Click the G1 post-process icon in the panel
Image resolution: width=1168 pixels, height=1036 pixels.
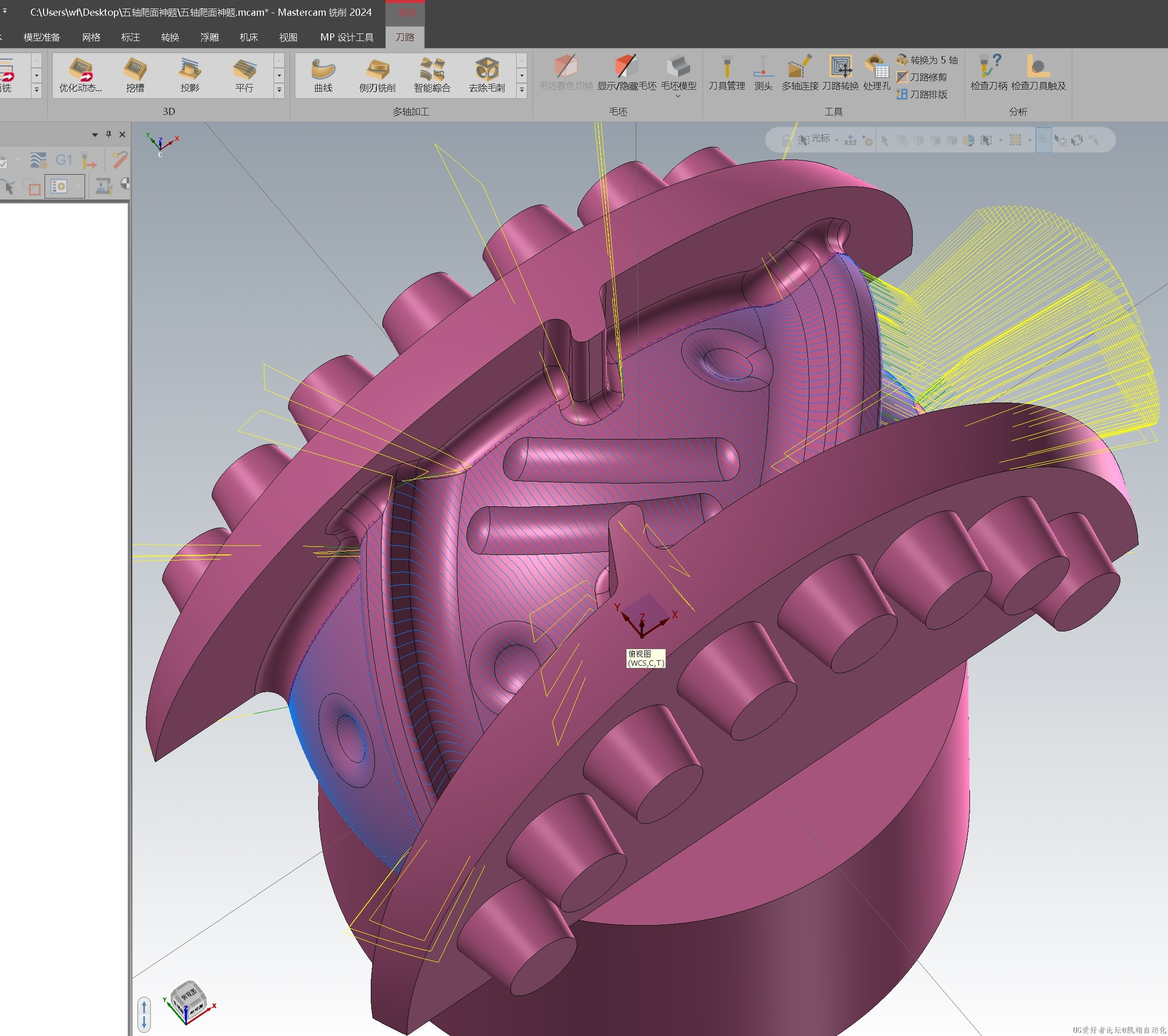point(64,160)
